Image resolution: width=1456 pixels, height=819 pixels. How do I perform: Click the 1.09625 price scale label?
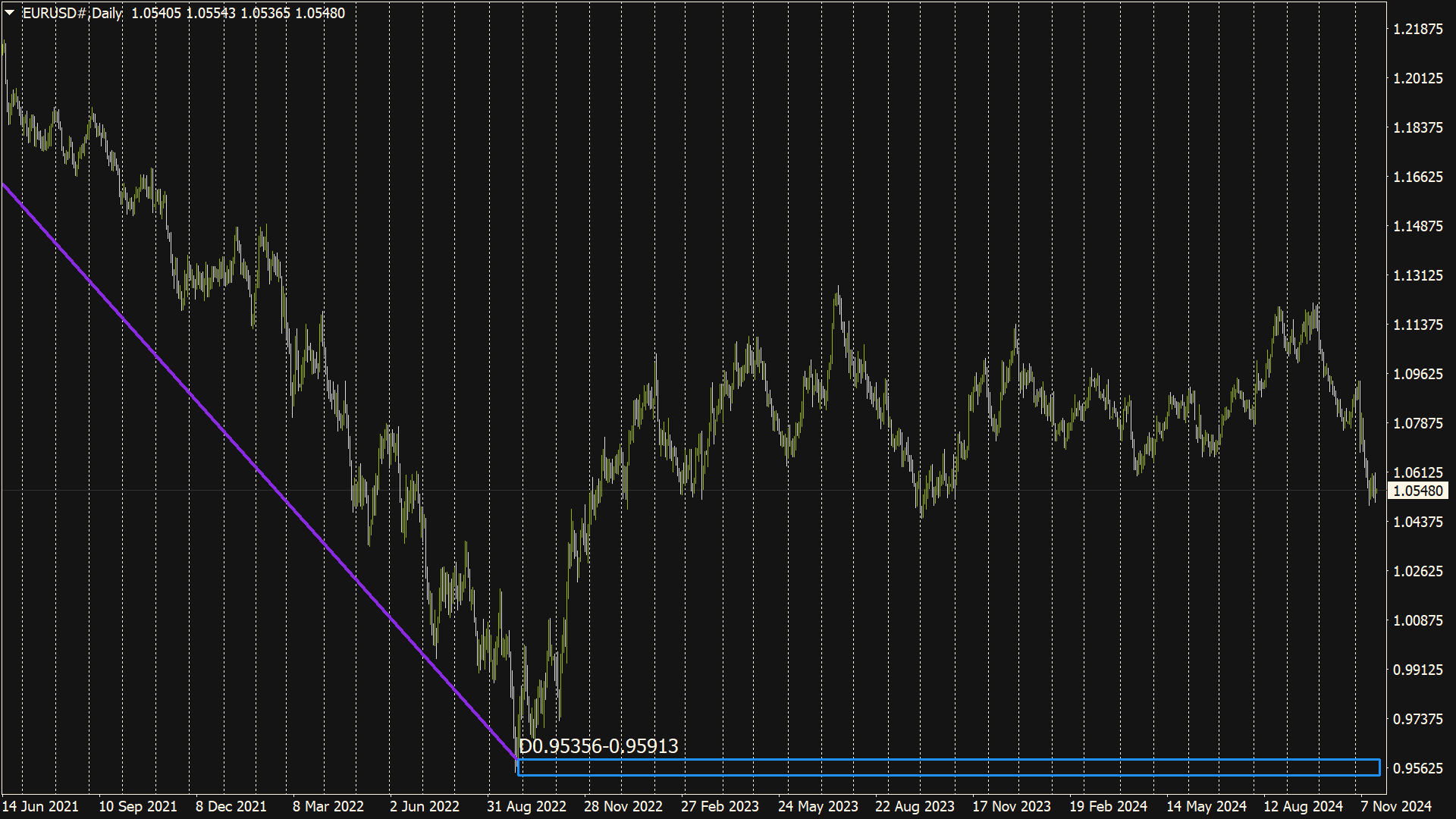(x=1417, y=374)
